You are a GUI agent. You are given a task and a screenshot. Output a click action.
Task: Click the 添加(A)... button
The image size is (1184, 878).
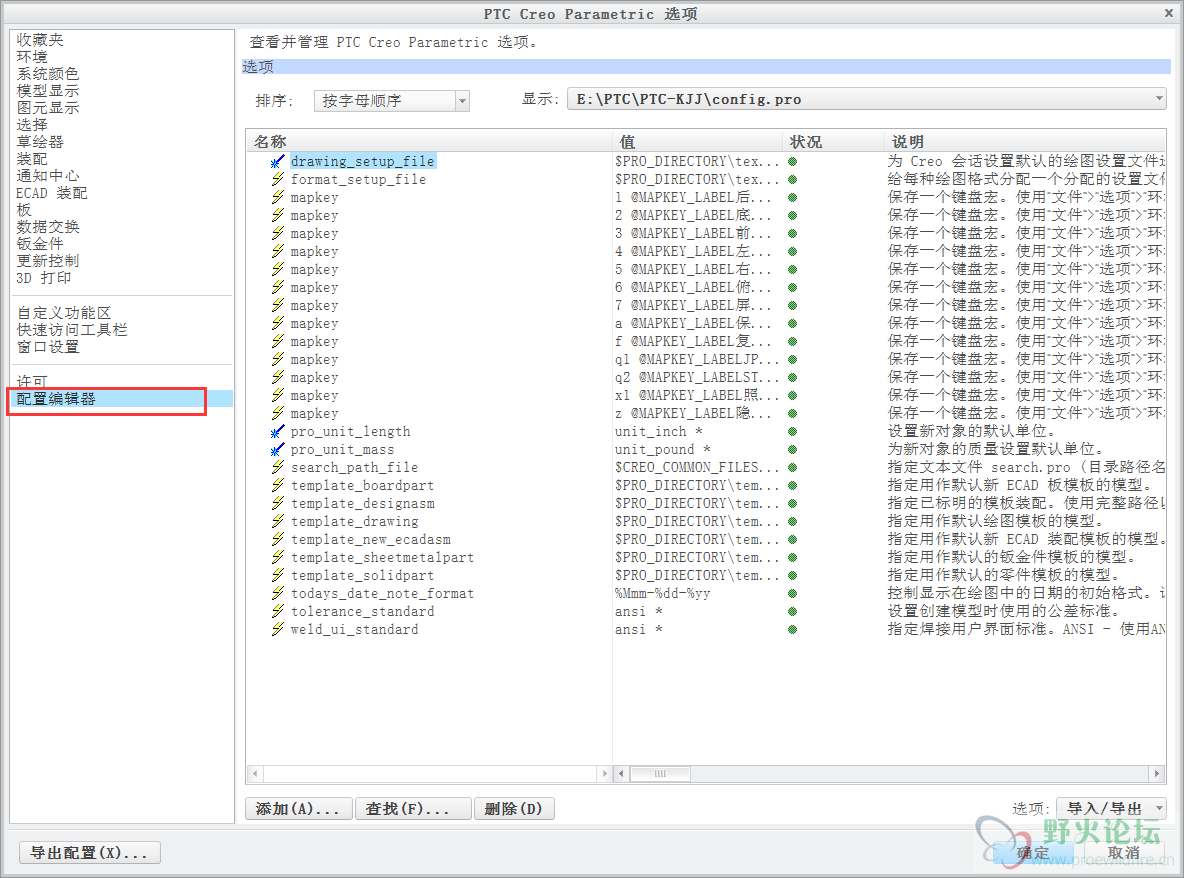(x=298, y=809)
